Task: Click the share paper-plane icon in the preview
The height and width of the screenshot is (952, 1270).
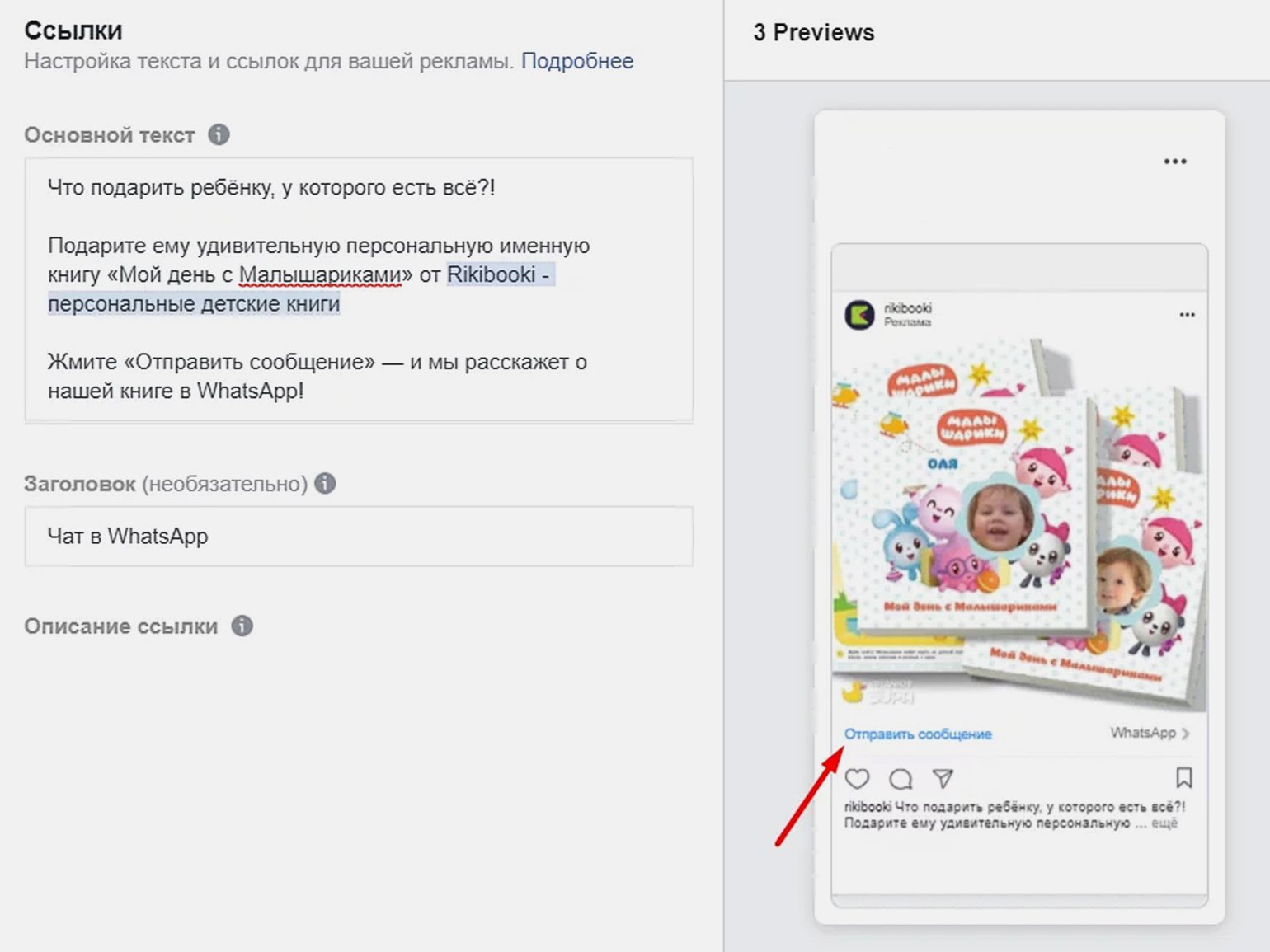Action: (x=943, y=778)
